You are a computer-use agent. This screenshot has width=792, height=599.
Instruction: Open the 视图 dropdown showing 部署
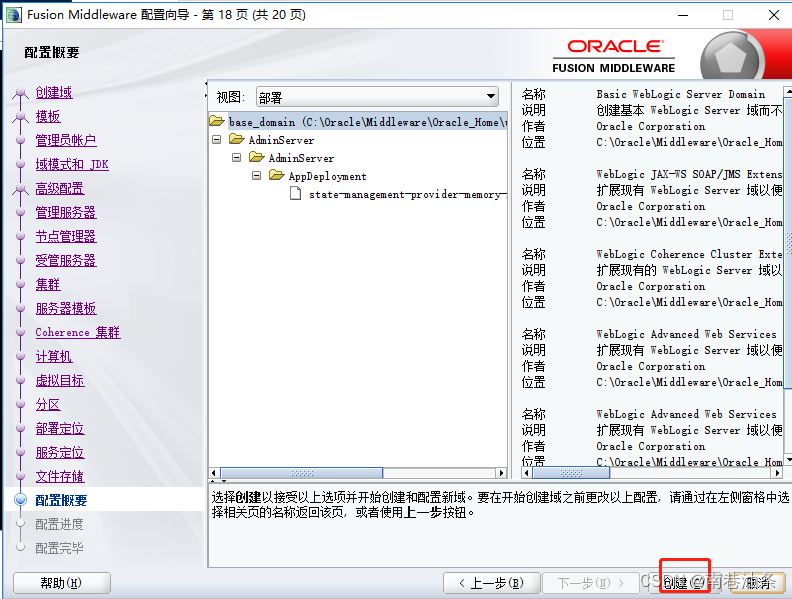click(377, 97)
